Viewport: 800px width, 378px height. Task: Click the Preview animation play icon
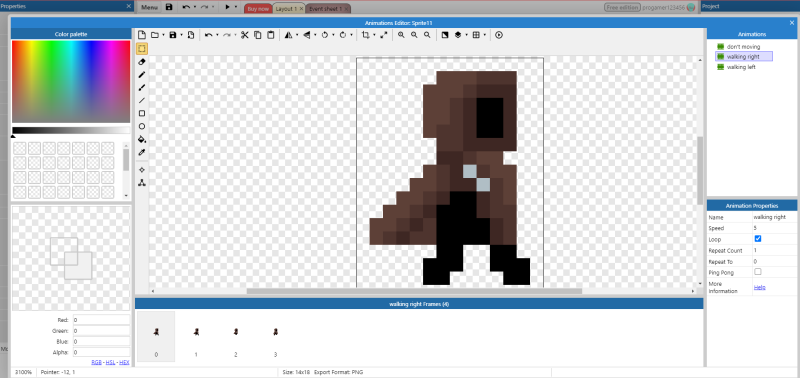pos(499,35)
